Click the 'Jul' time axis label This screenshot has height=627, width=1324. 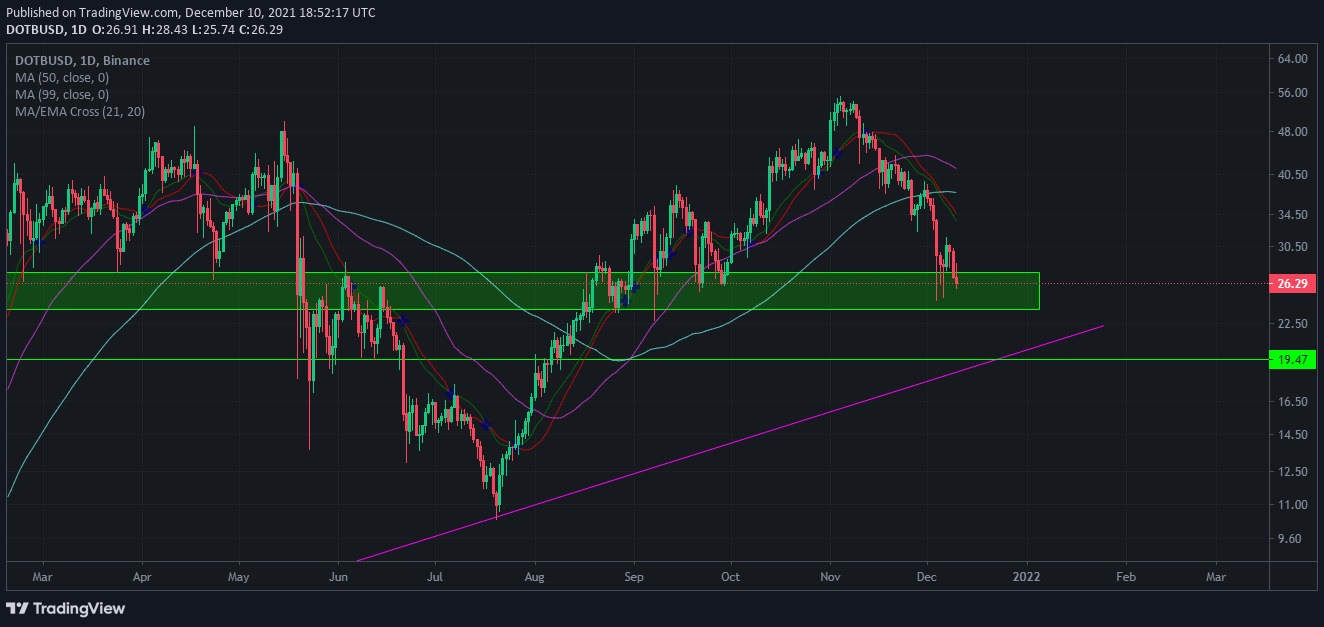pyautogui.click(x=435, y=577)
